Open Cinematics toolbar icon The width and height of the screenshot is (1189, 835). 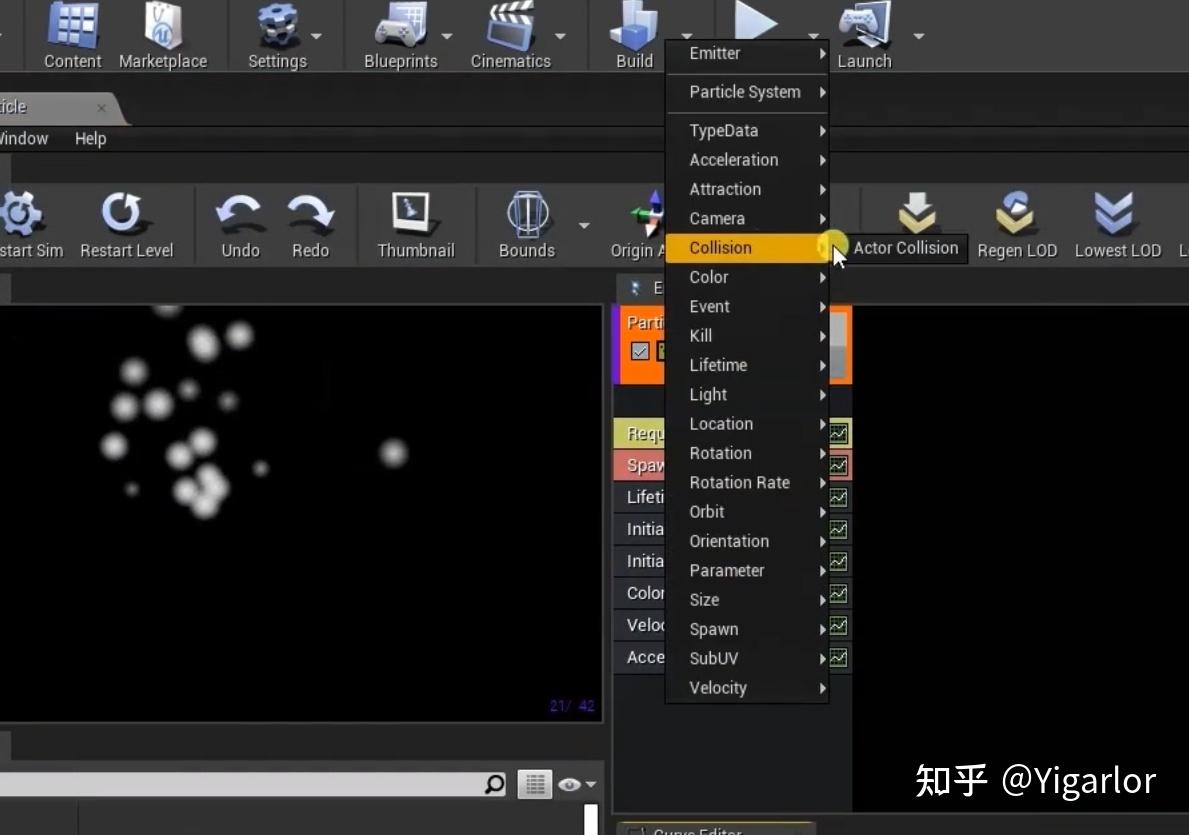click(510, 27)
